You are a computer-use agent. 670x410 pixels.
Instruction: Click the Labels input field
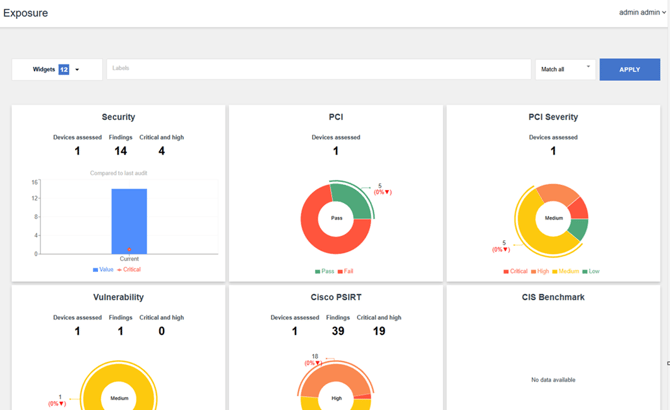(x=318, y=69)
